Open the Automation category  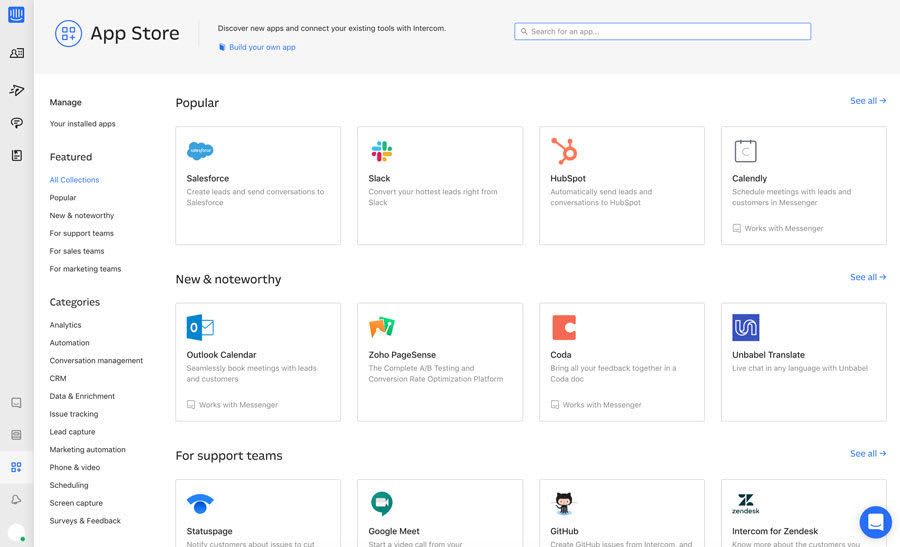tap(69, 343)
